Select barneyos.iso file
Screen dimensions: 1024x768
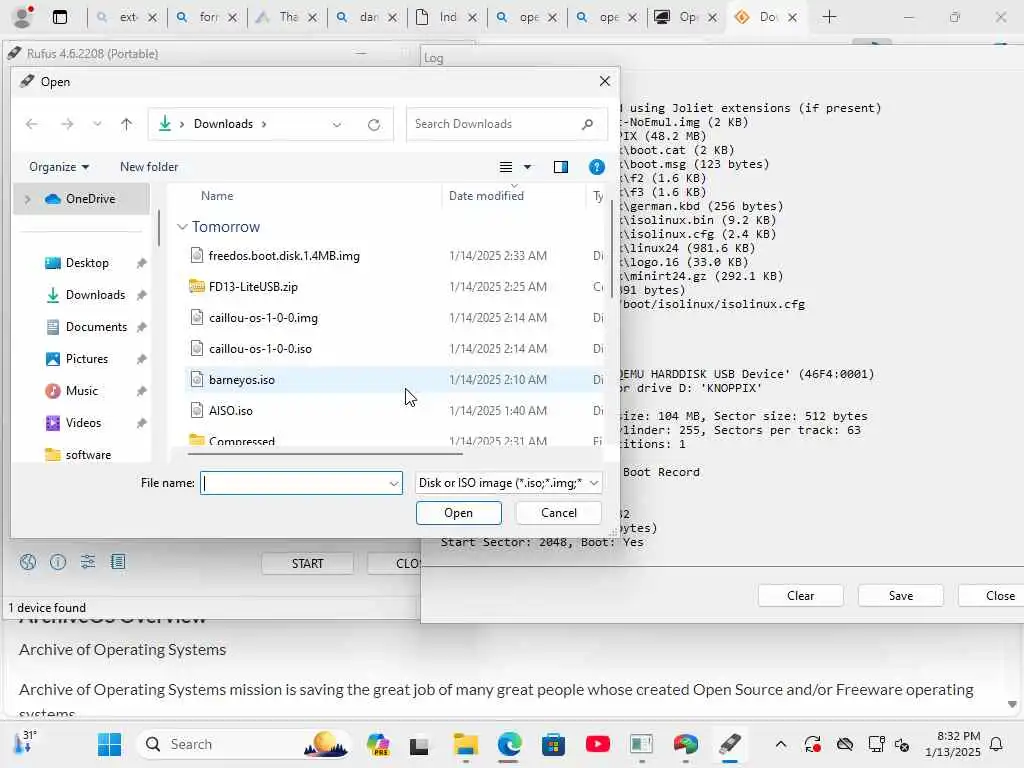click(x=242, y=380)
